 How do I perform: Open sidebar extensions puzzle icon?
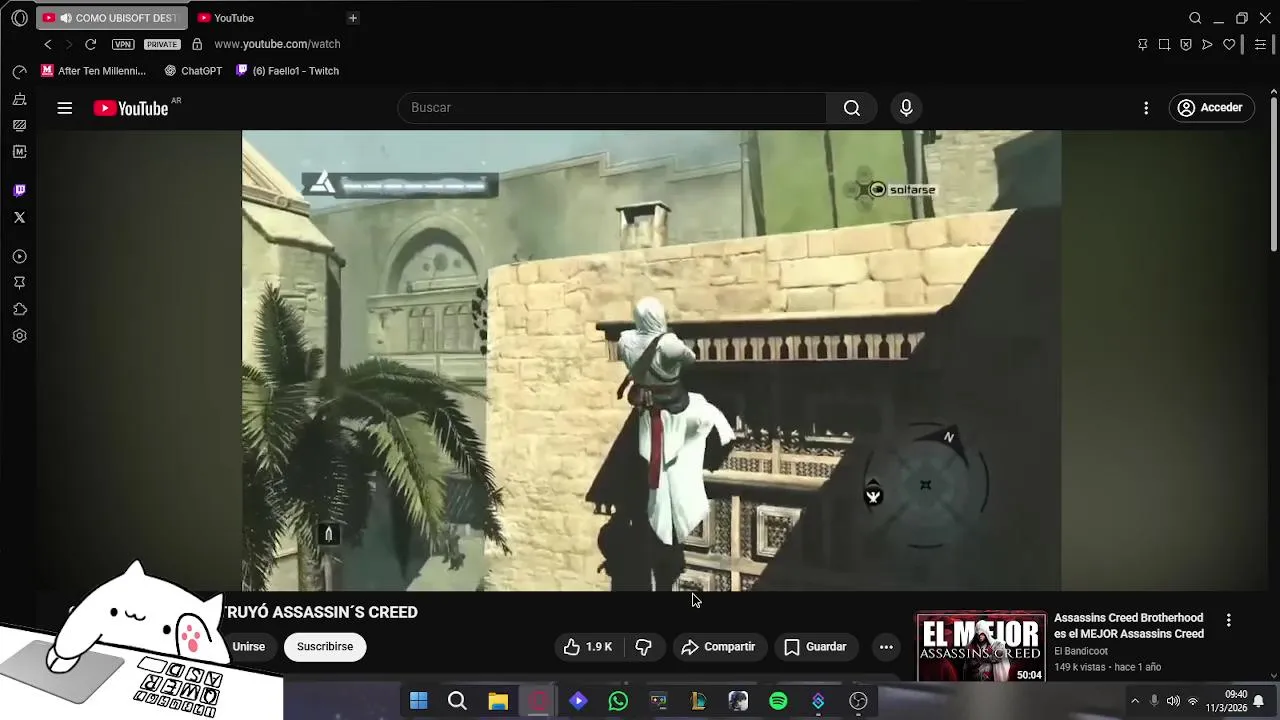(19, 309)
